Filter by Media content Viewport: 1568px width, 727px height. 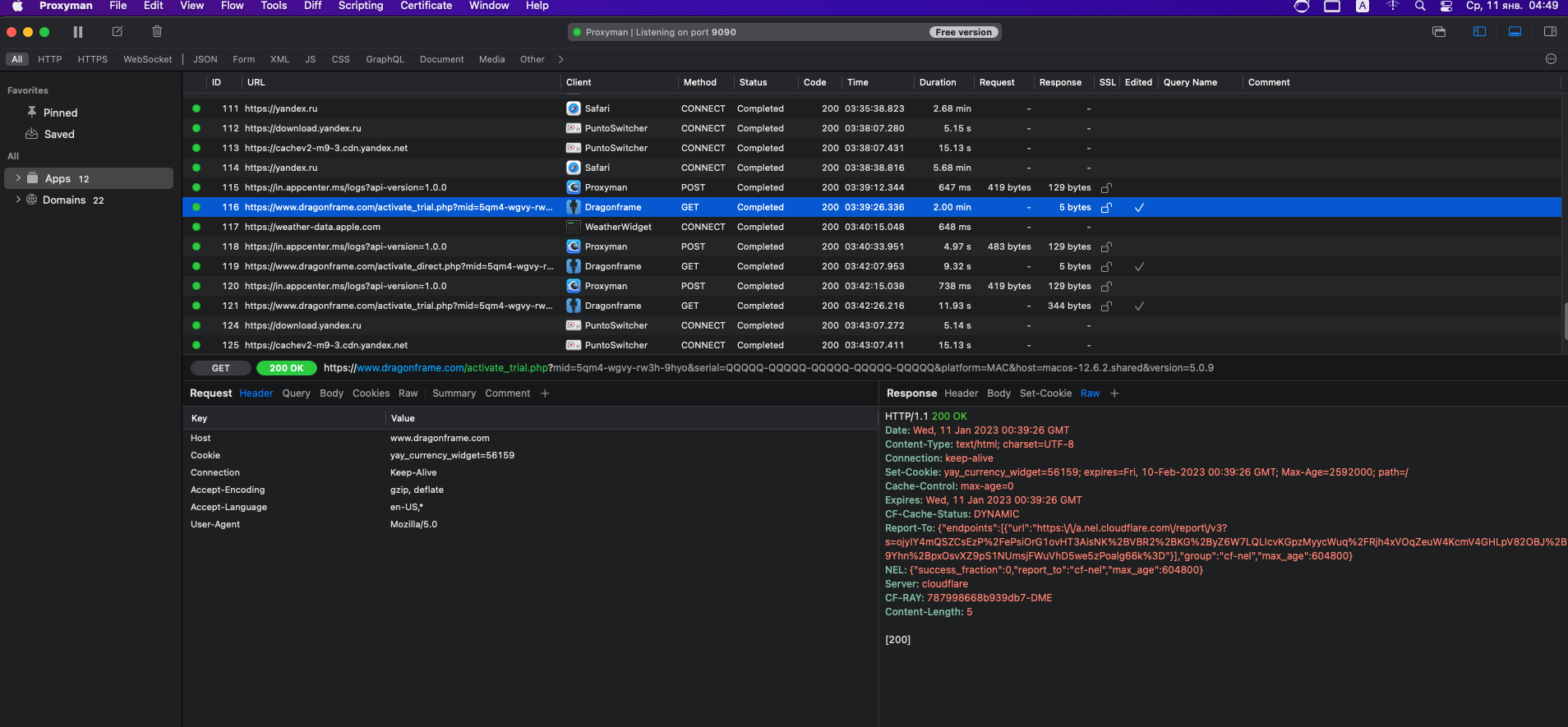[x=492, y=59]
